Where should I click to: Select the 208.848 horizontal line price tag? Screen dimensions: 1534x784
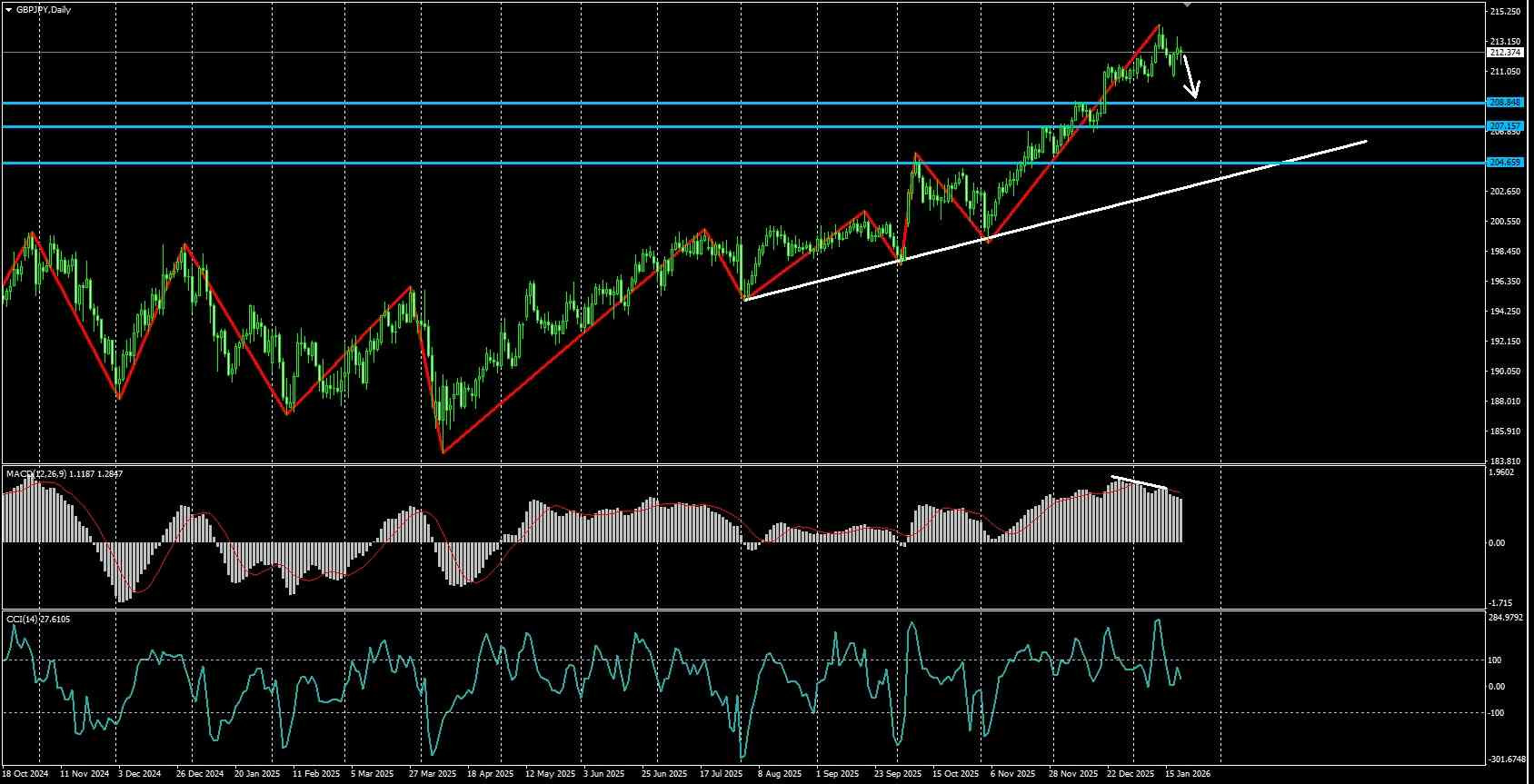coord(1505,103)
